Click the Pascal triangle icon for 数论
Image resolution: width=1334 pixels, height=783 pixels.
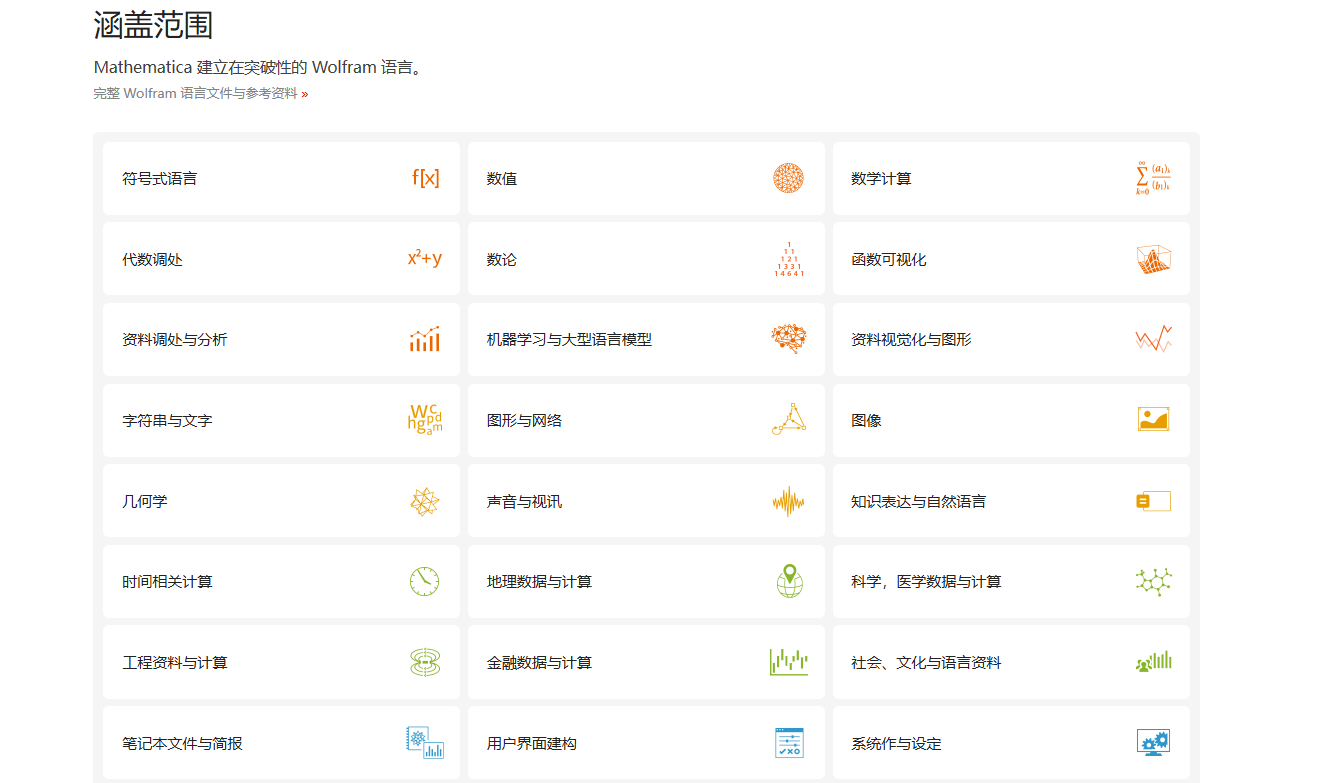[x=789, y=259]
